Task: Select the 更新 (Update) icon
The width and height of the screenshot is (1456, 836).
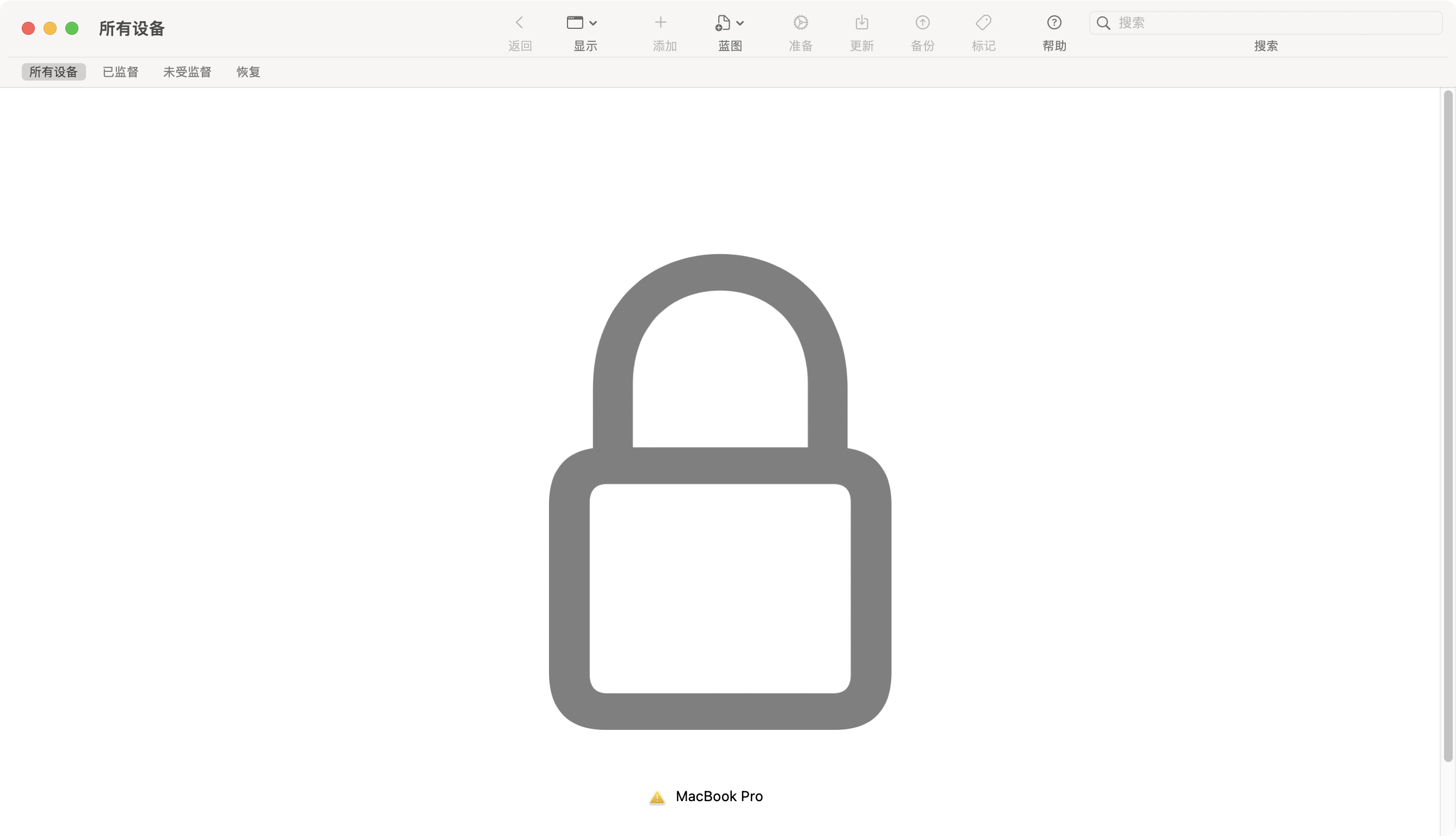Action: click(x=862, y=22)
